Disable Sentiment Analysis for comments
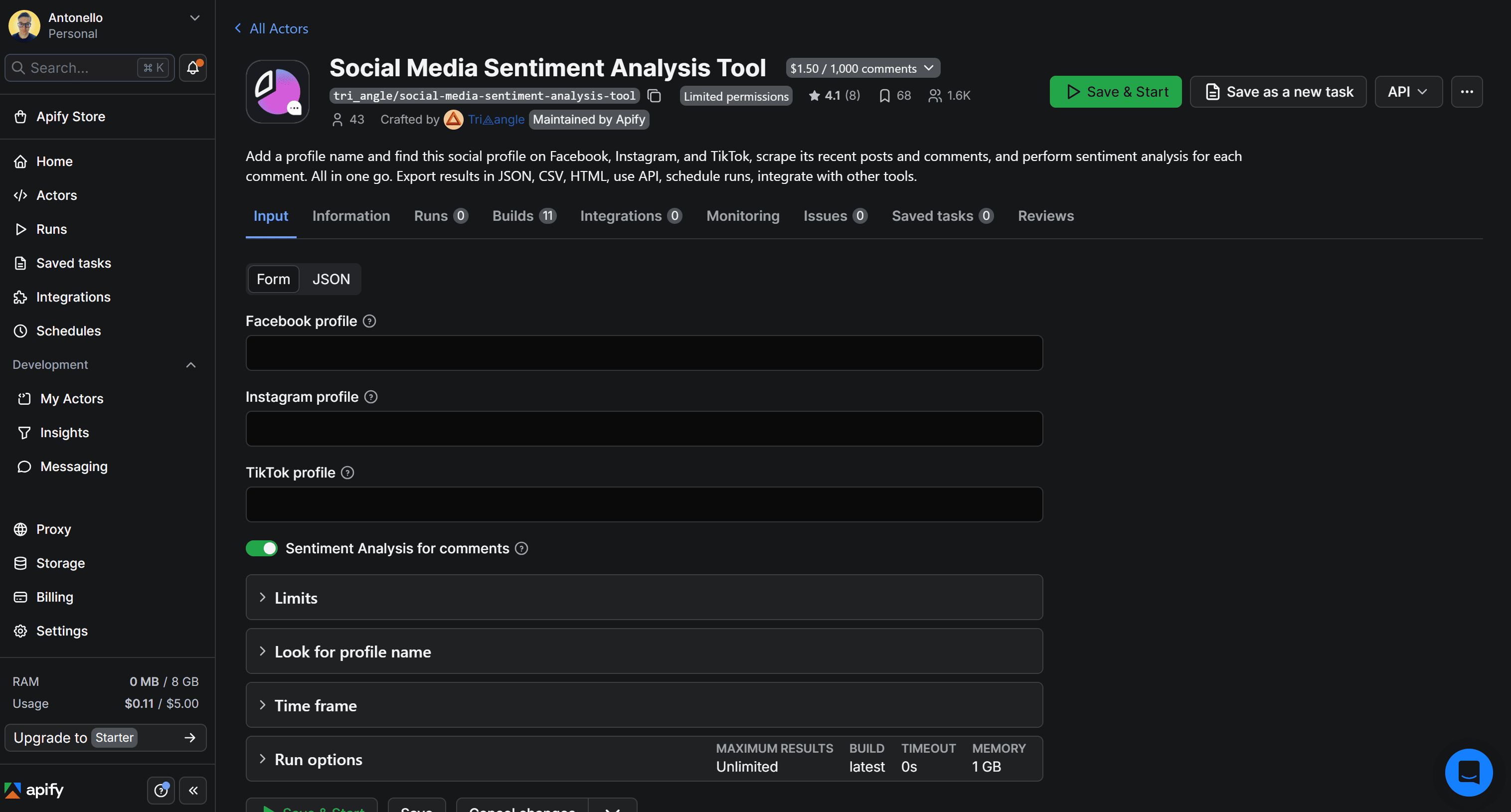The image size is (1511, 812). 262,548
